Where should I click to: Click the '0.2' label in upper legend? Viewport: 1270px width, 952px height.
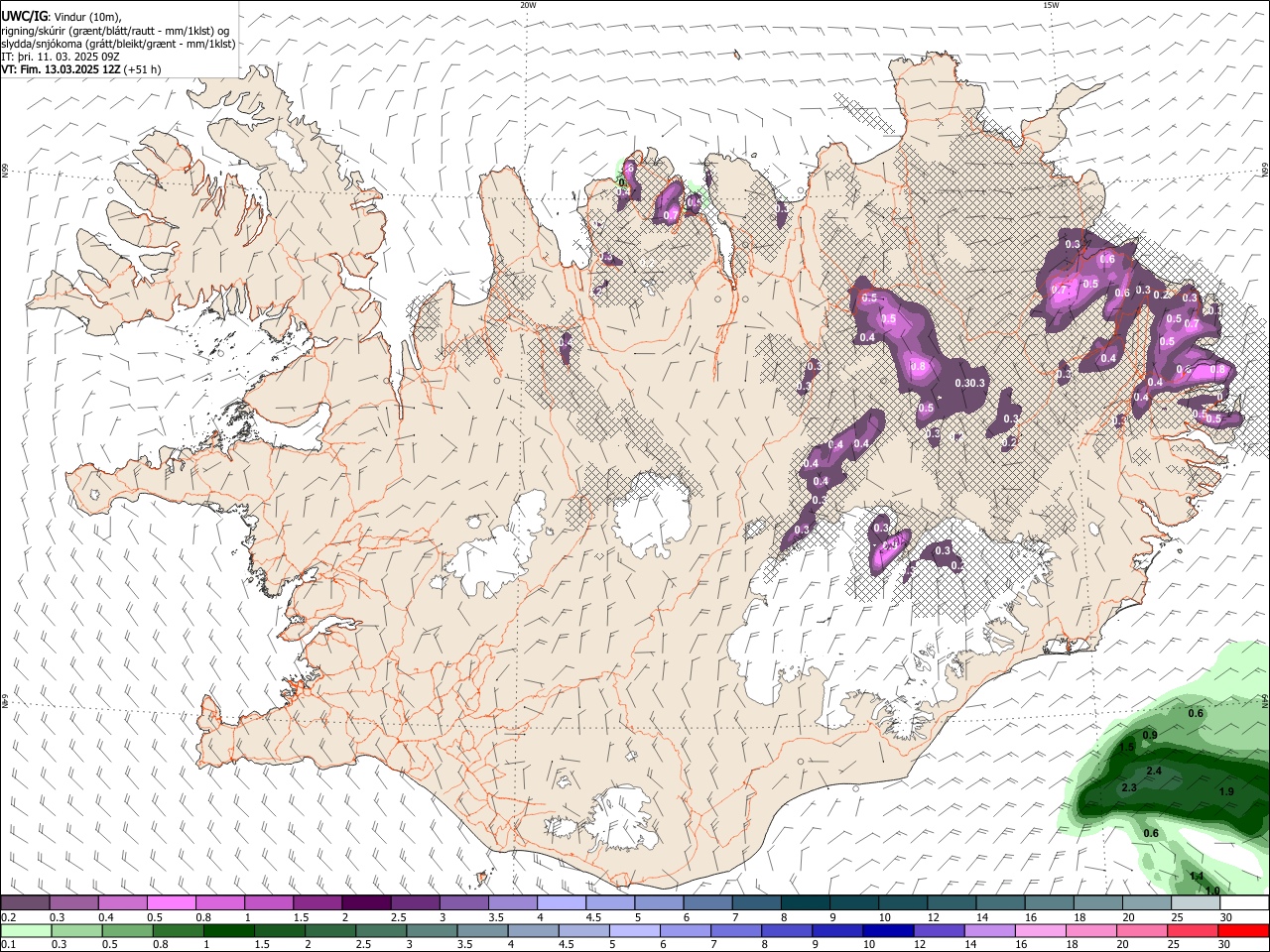tap(9, 918)
